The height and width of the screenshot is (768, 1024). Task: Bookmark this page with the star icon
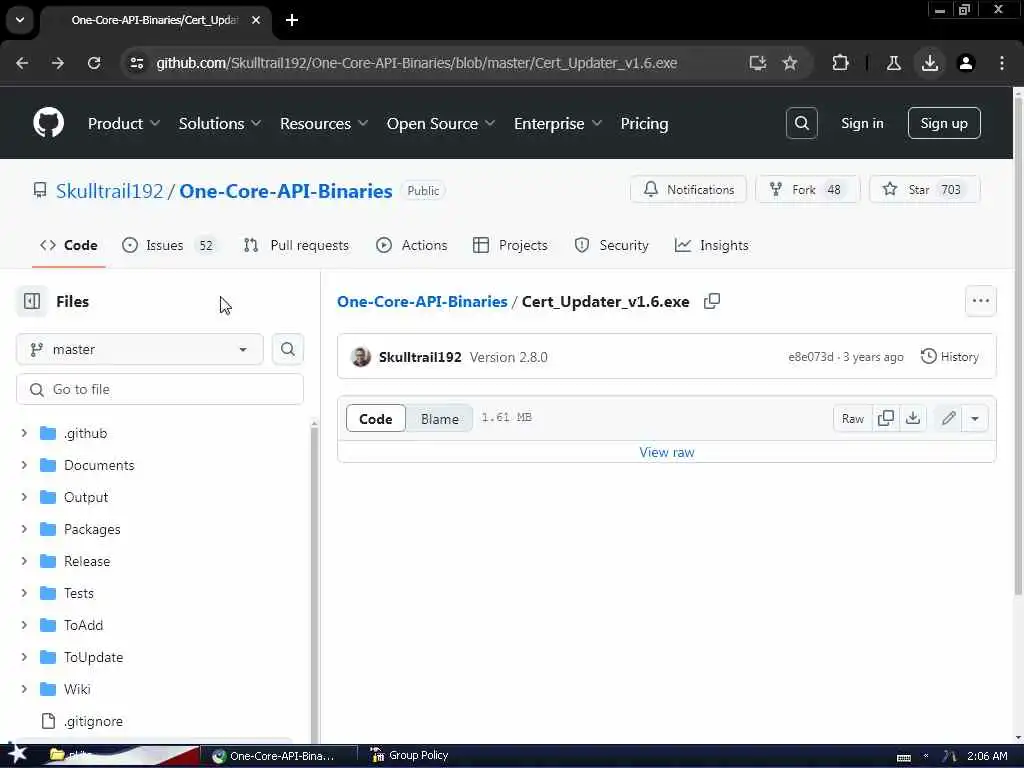(790, 63)
